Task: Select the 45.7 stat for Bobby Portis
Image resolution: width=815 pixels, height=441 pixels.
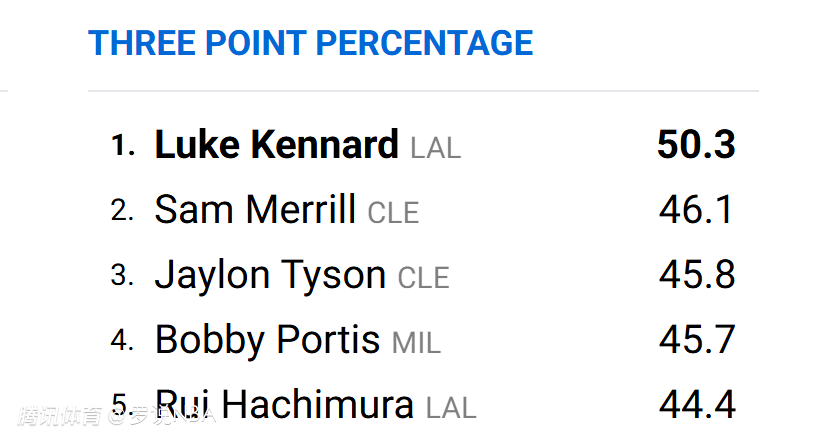Action: (696, 340)
